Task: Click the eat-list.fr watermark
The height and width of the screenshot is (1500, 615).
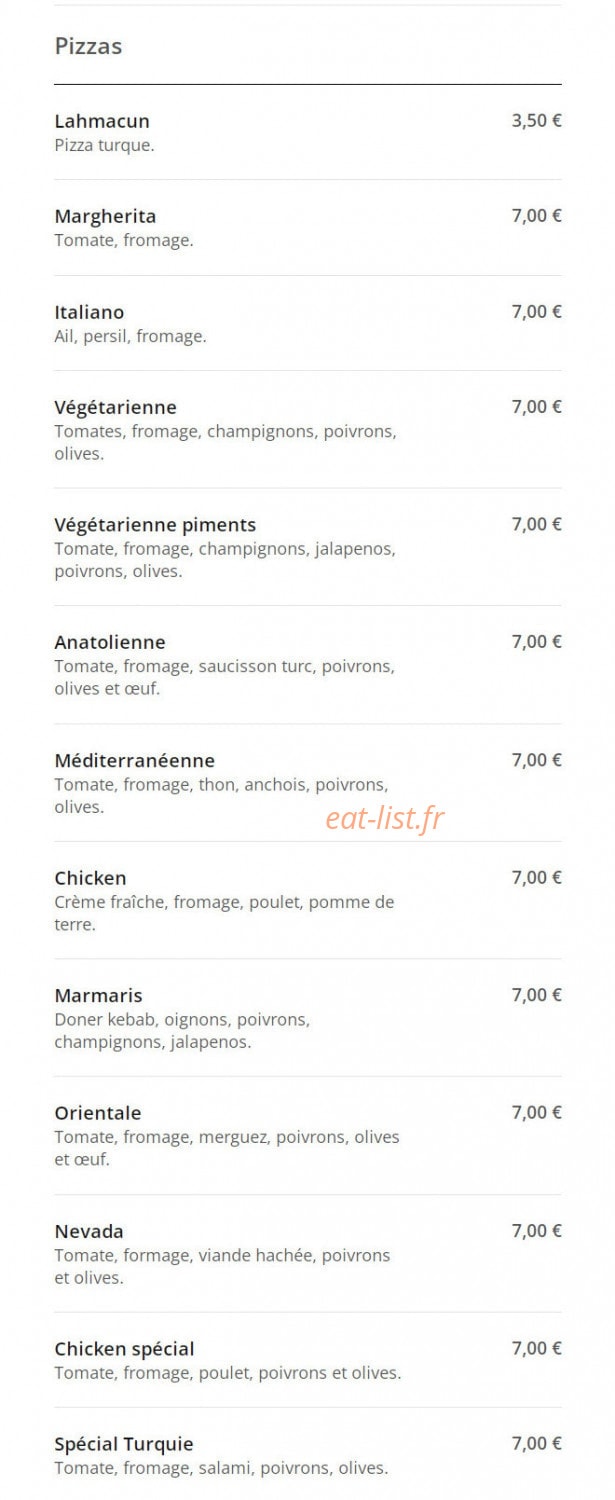Action: [x=385, y=819]
